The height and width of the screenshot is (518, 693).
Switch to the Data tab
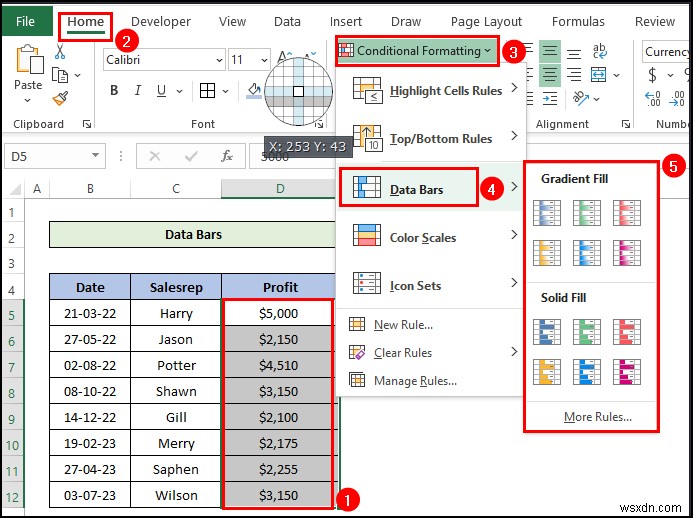coord(287,22)
